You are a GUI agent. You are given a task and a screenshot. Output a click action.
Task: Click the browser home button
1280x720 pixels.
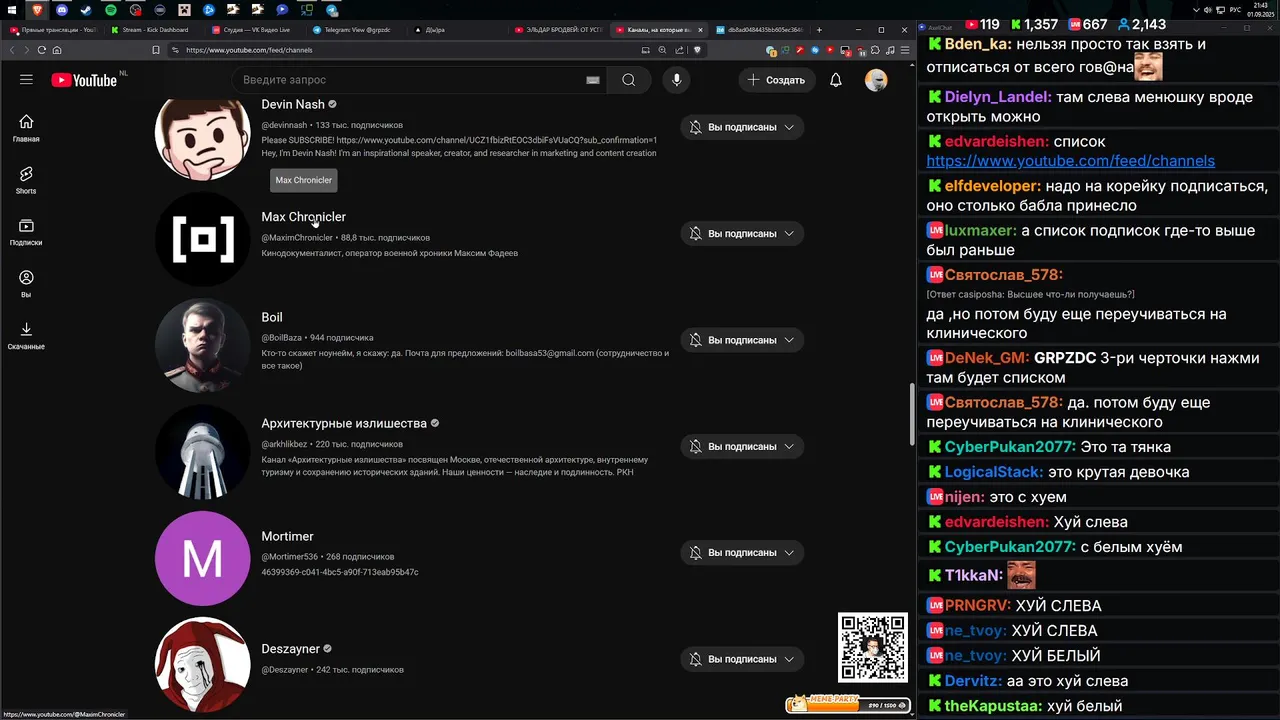(57, 50)
